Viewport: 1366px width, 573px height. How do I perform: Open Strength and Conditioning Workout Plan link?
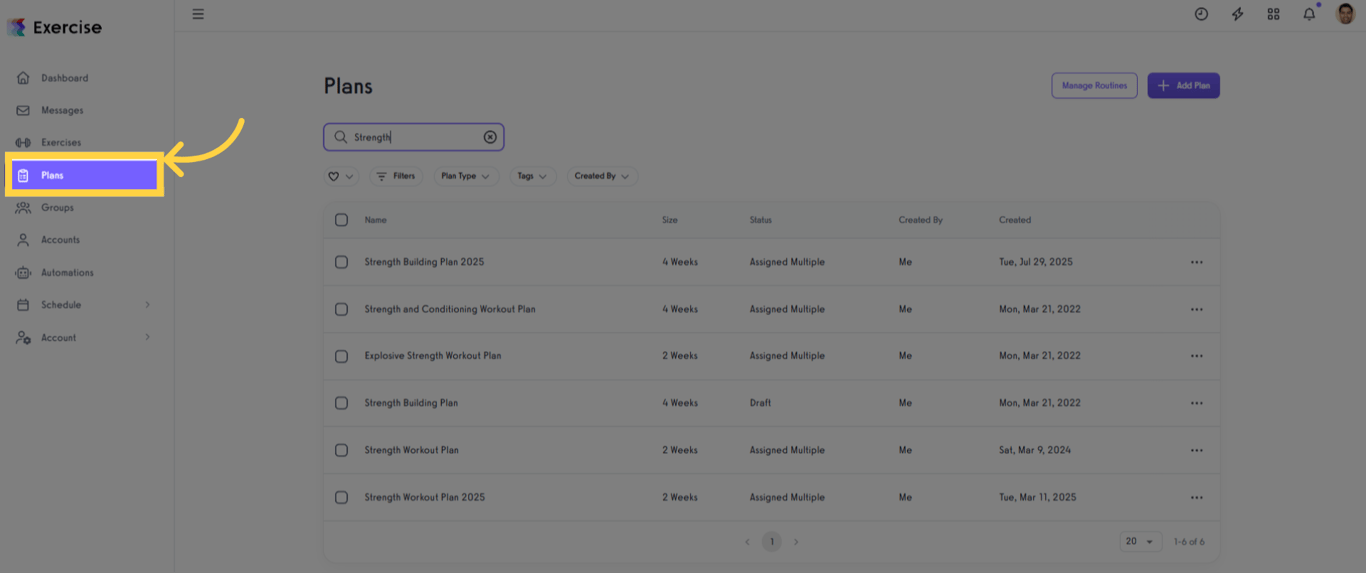(x=450, y=309)
